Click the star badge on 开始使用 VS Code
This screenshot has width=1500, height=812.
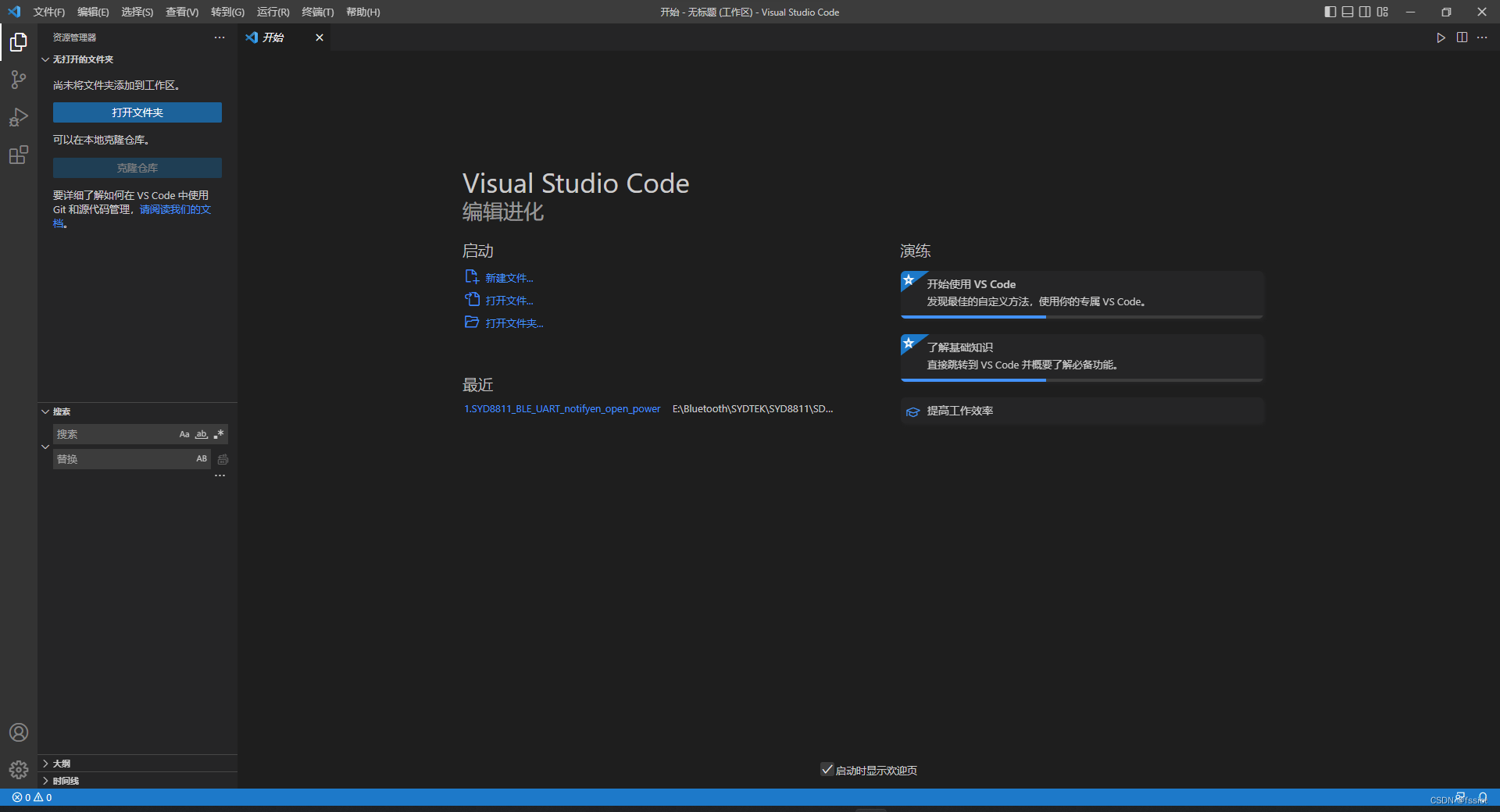coord(909,280)
